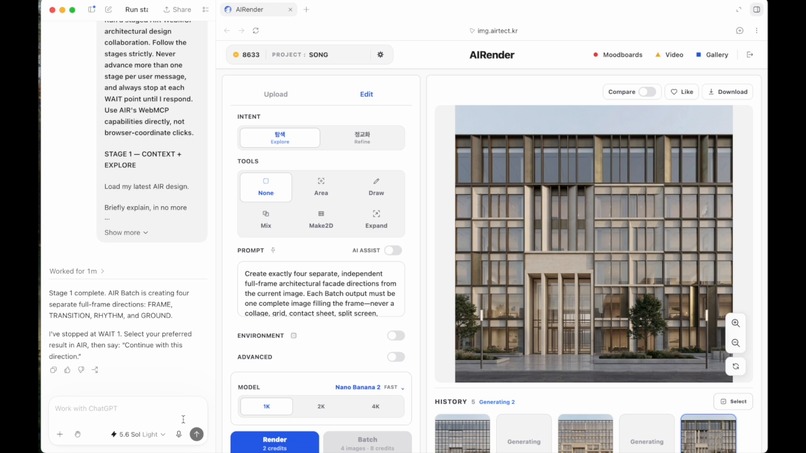This screenshot has width=806, height=453.
Task: Go back in the embedded browser
Action: pyautogui.click(x=227, y=31)
